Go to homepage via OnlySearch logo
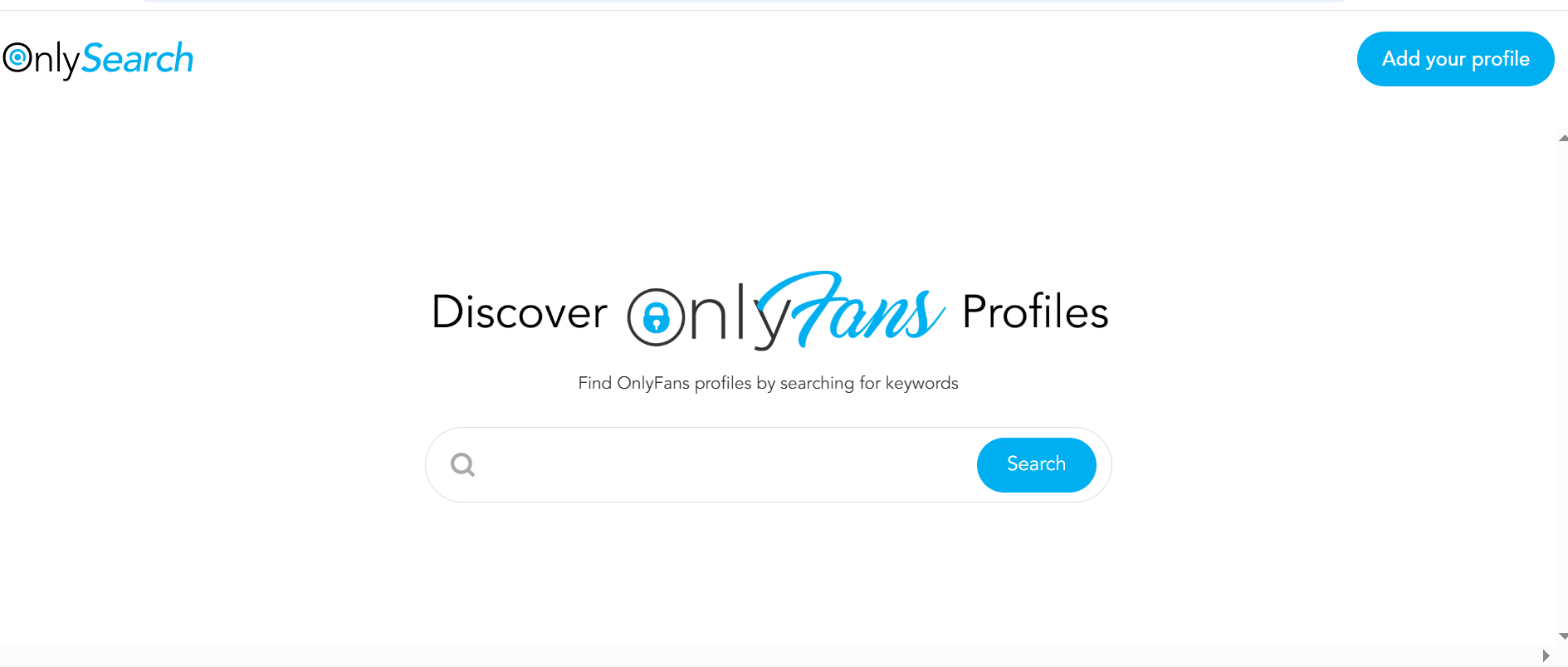The height and width of the screenshot is (667, 1568). coord(98,59)
